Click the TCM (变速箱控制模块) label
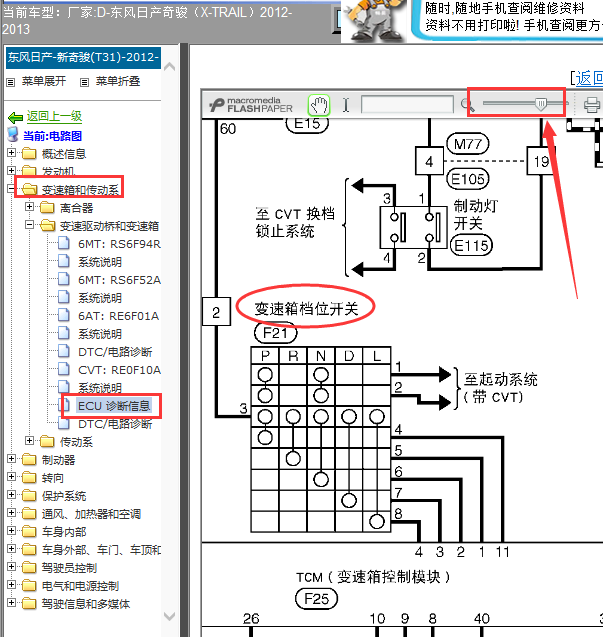This screenshot has height=637, width=603. point(373,577)
